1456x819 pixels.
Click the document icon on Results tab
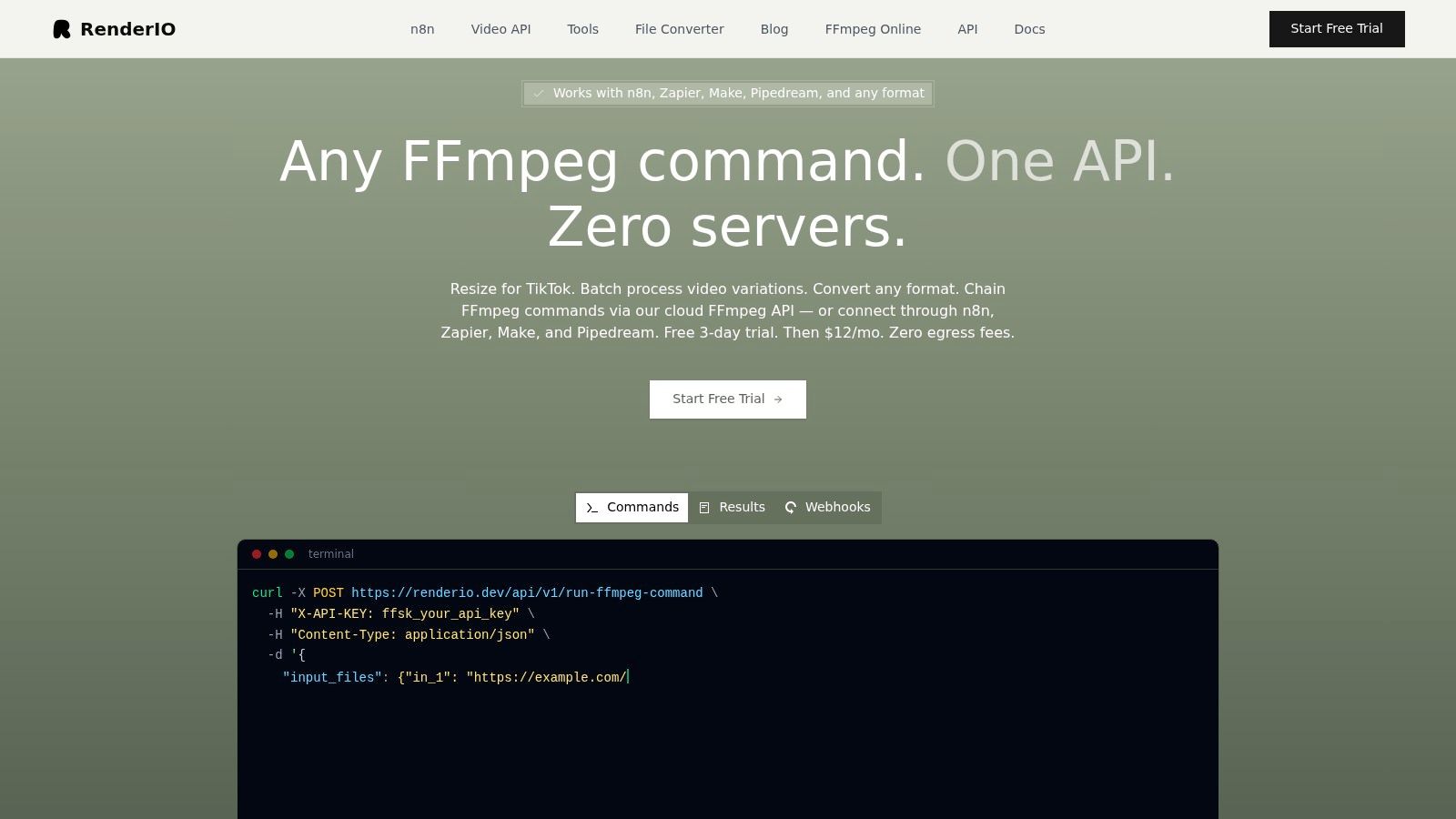coord(704,508)
